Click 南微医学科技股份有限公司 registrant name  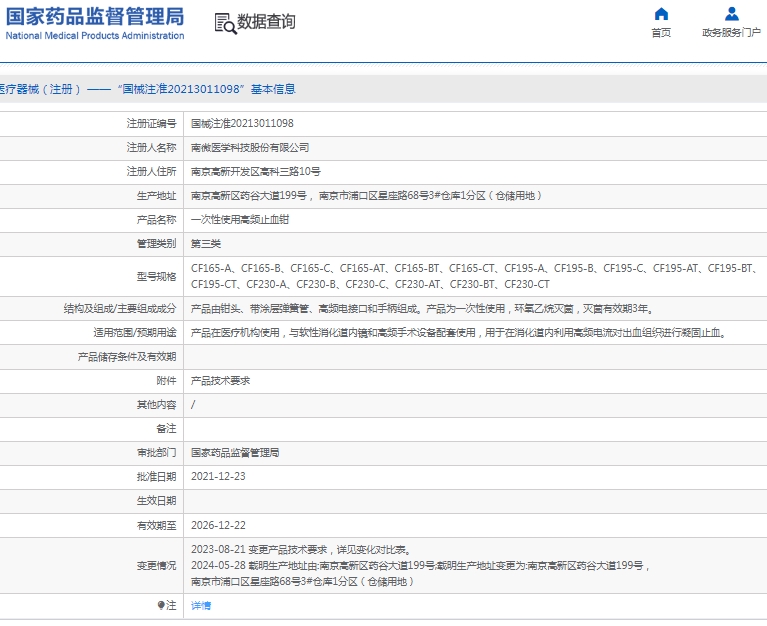(x=250, y=147)
